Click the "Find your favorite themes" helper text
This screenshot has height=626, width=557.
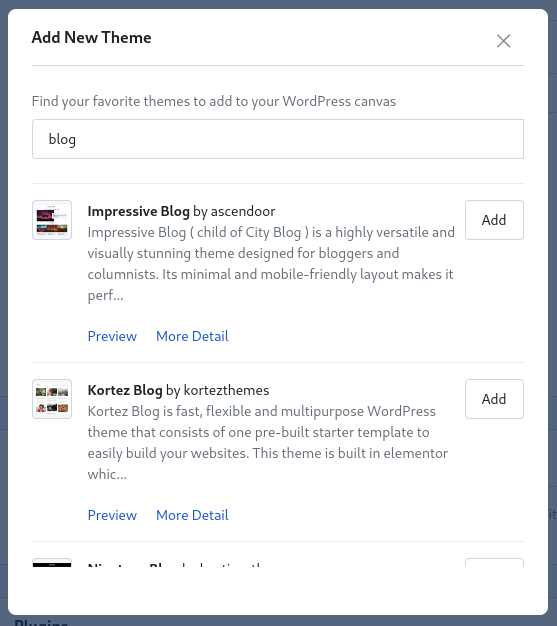(214, 101)
